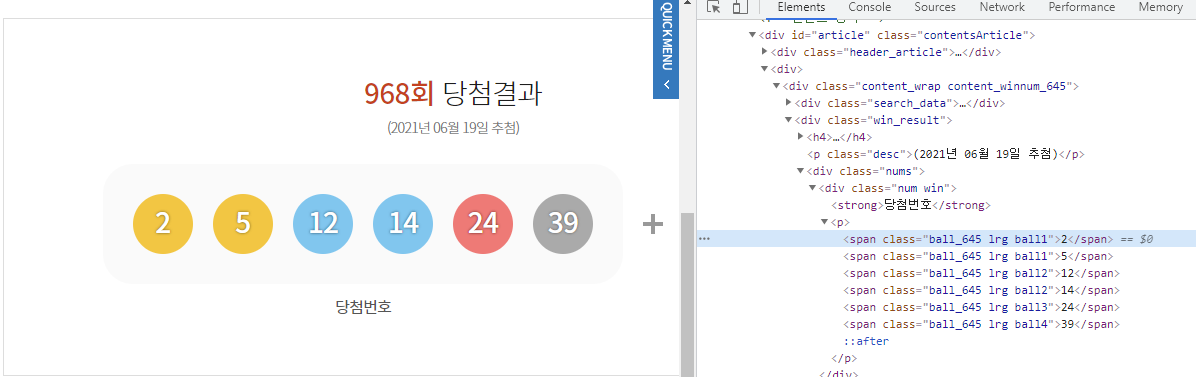Collapse the p element containing ball spans
Viewport: 1196px width, 377px height.
825,222
